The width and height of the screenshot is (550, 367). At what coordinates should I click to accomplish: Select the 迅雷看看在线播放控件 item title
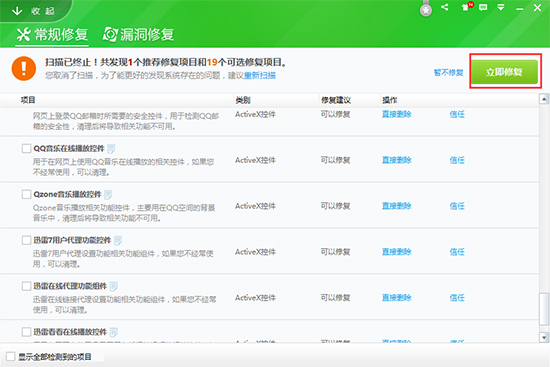click(x=70, y=332)
